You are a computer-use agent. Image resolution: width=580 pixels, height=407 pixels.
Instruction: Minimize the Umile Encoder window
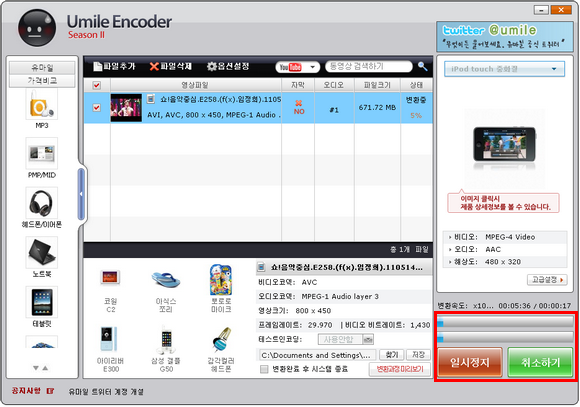tap(541, 10)
